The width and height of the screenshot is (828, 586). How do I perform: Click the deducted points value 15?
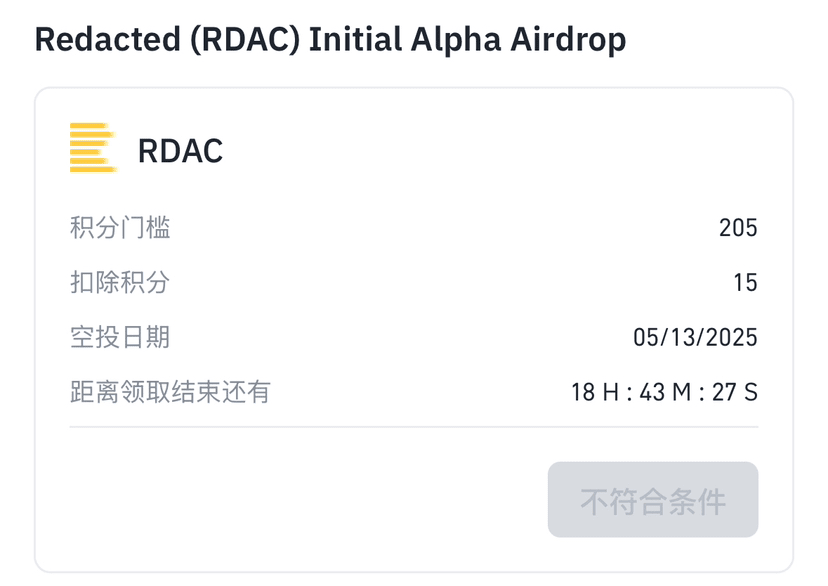745,282
